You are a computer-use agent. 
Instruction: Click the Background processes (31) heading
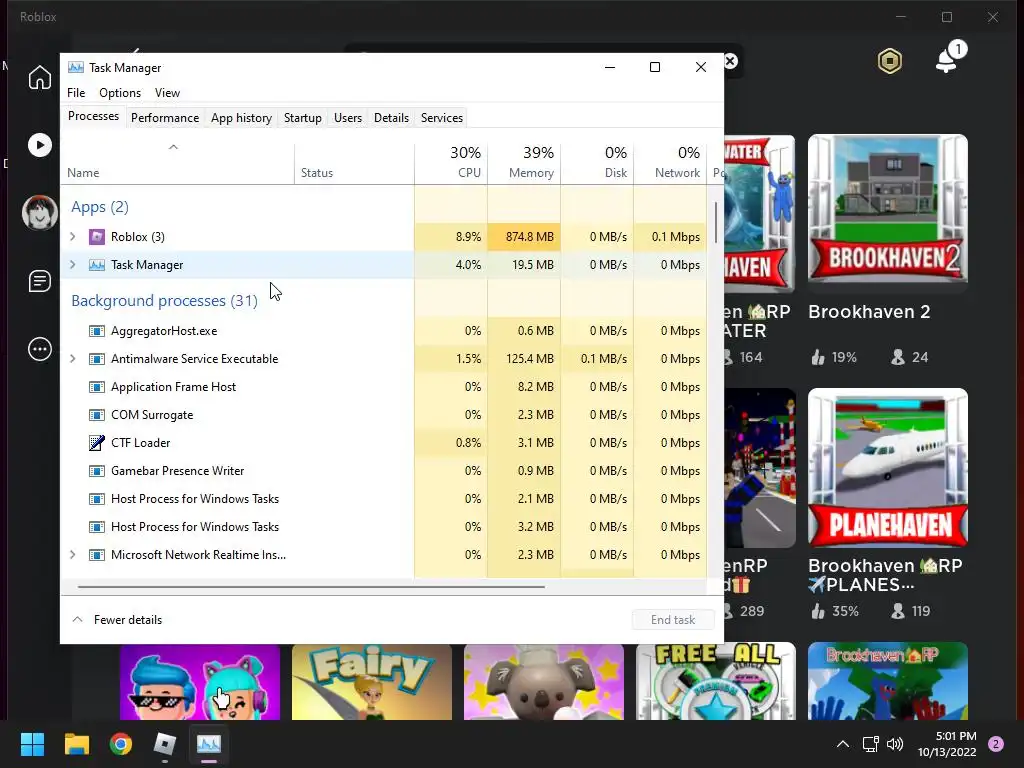click(165, 300)
